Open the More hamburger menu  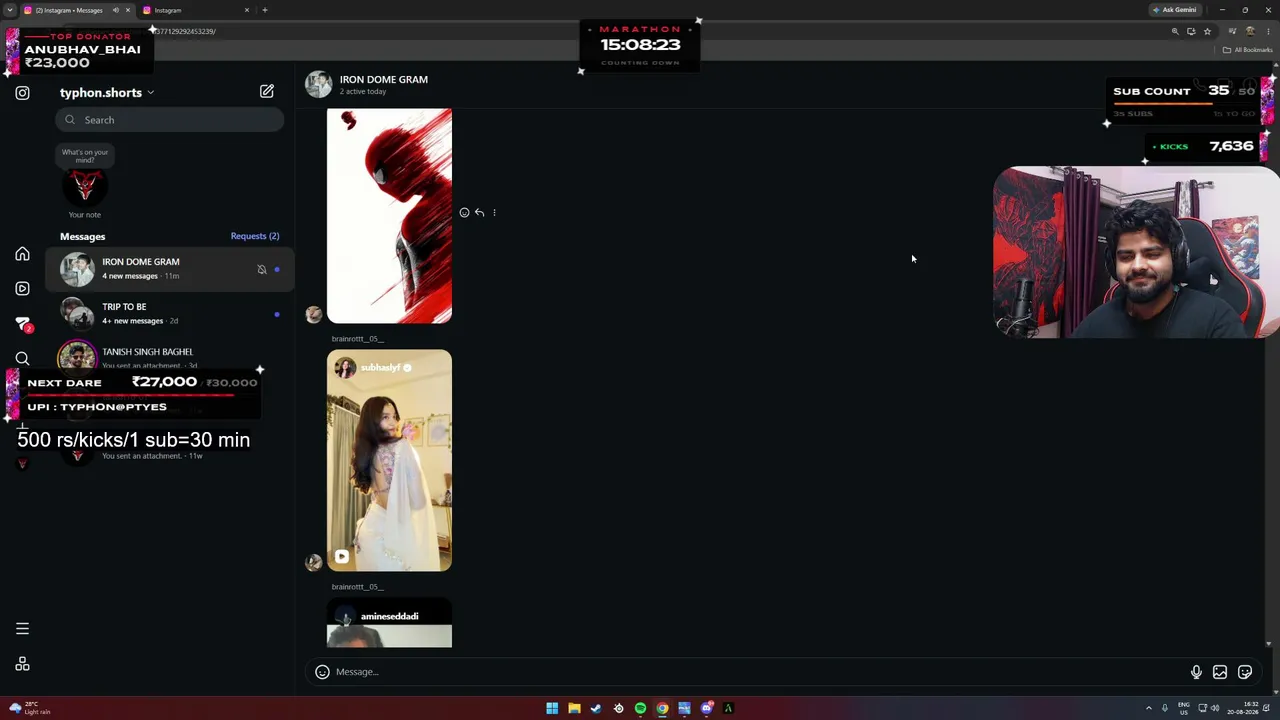[22, 629]
